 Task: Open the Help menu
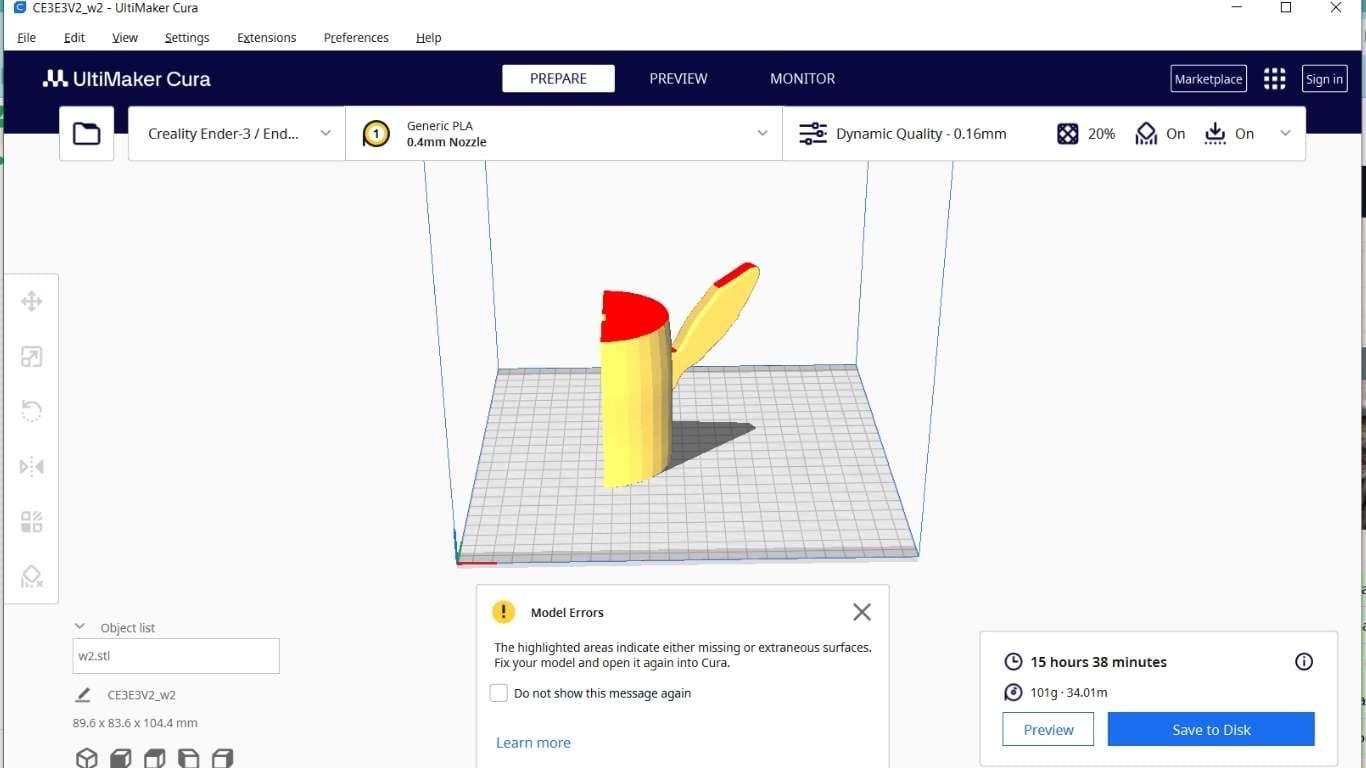click(x=428, y=38)
